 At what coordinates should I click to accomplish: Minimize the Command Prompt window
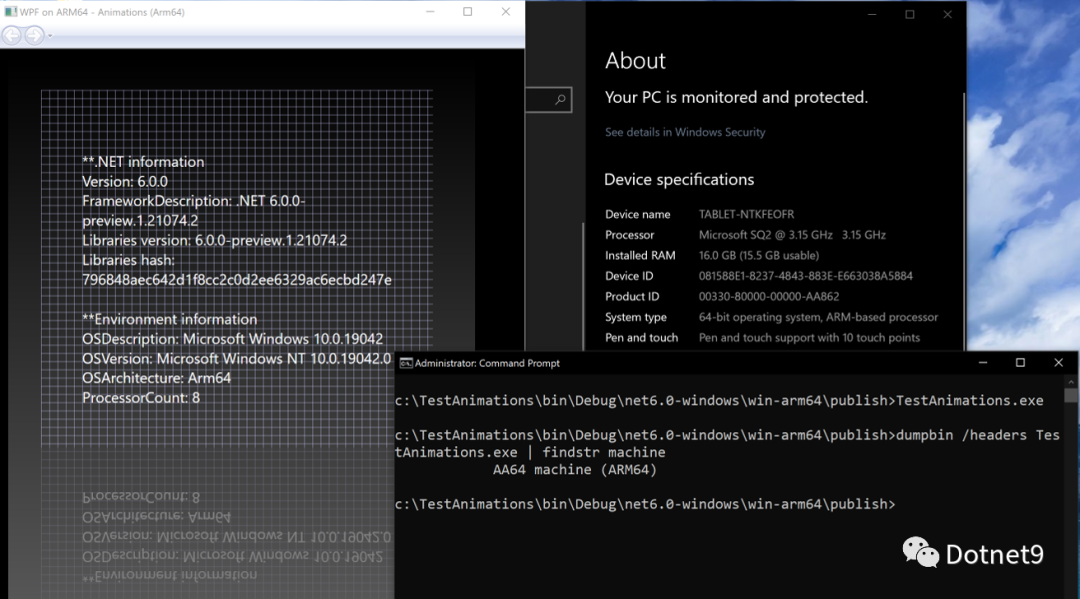tap(983, 363)
